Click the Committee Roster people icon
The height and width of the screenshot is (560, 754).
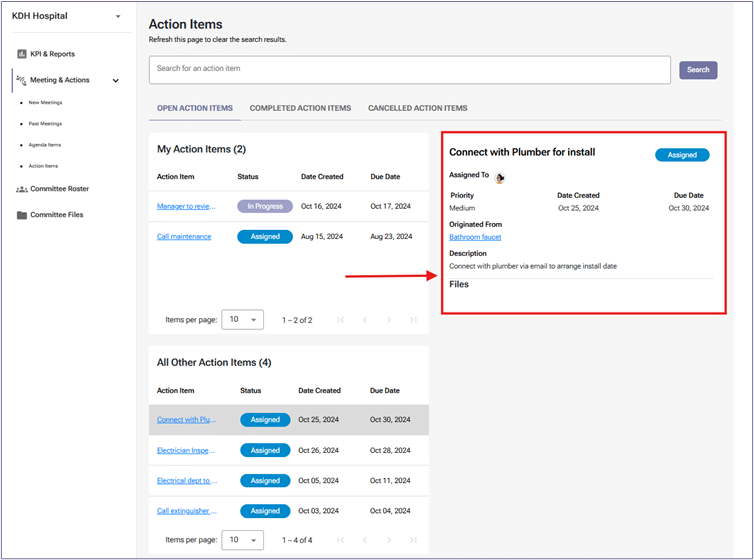pyautogui.click(x=21, y=188)
